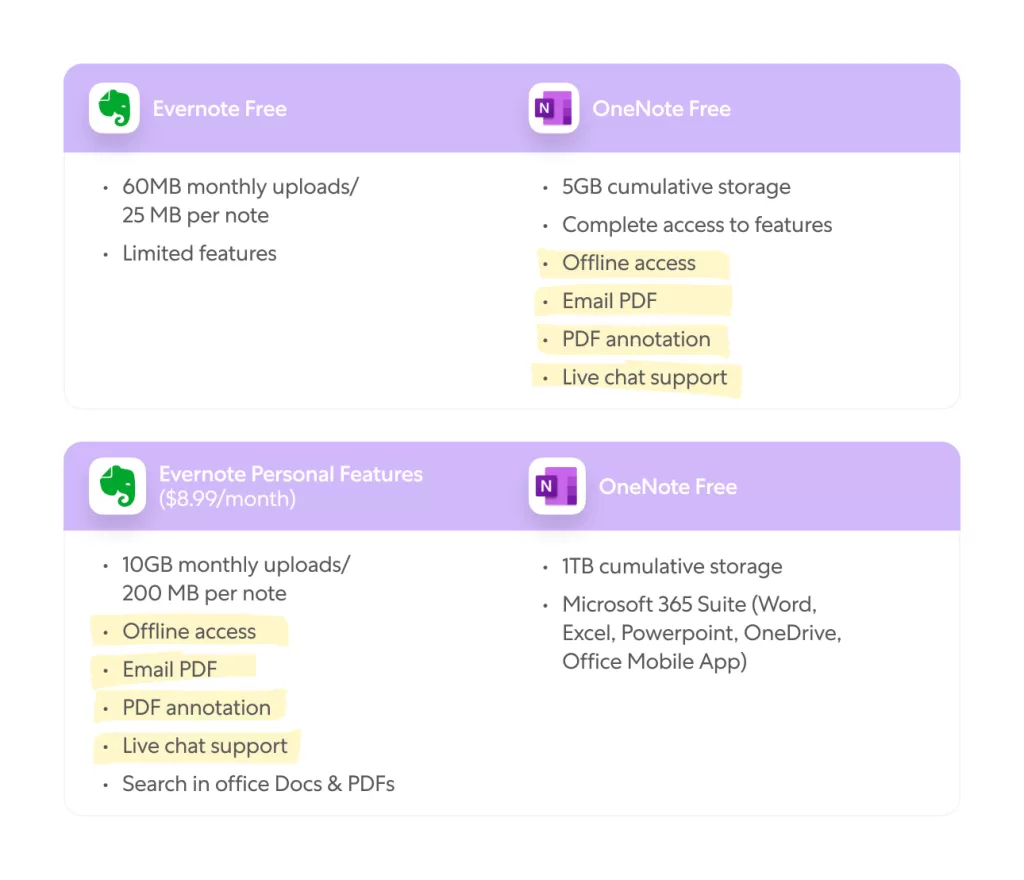1024x880 pixels.
Task: Click the Evernote elephant icon beside Evernote Free
Action: (x=114, y=108)
